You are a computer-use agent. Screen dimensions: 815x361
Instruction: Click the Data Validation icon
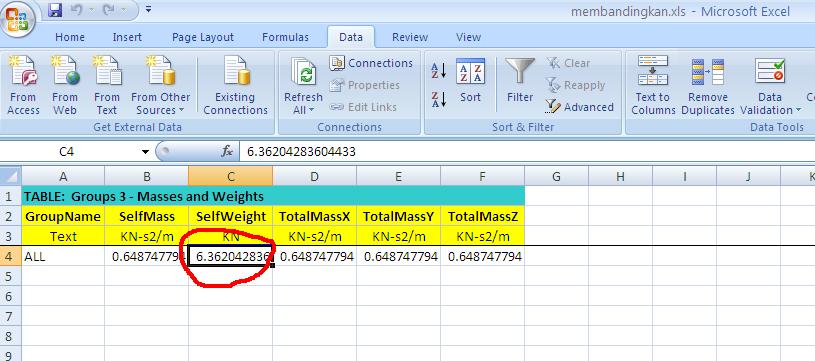click(x=770, y=72)
